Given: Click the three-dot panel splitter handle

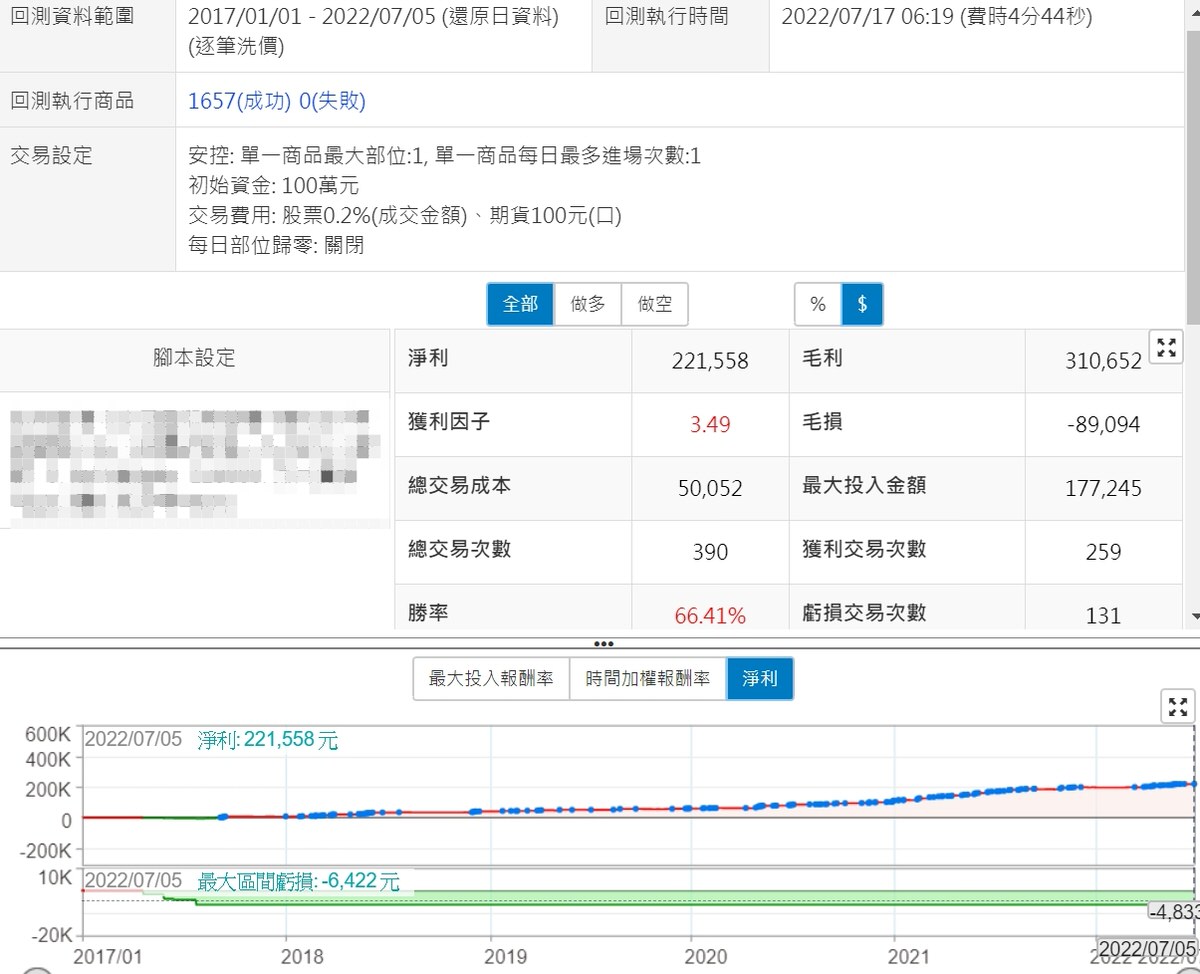Looking at the screenshot, I should (x=603, y=644).
